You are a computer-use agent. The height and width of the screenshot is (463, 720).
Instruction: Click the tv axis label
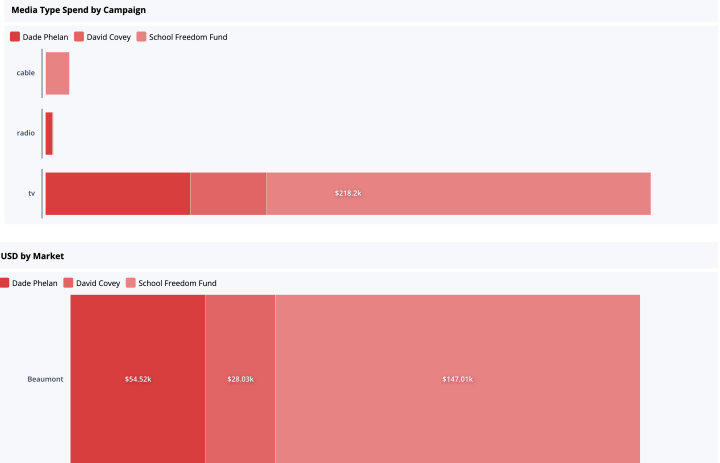(32, 193)
